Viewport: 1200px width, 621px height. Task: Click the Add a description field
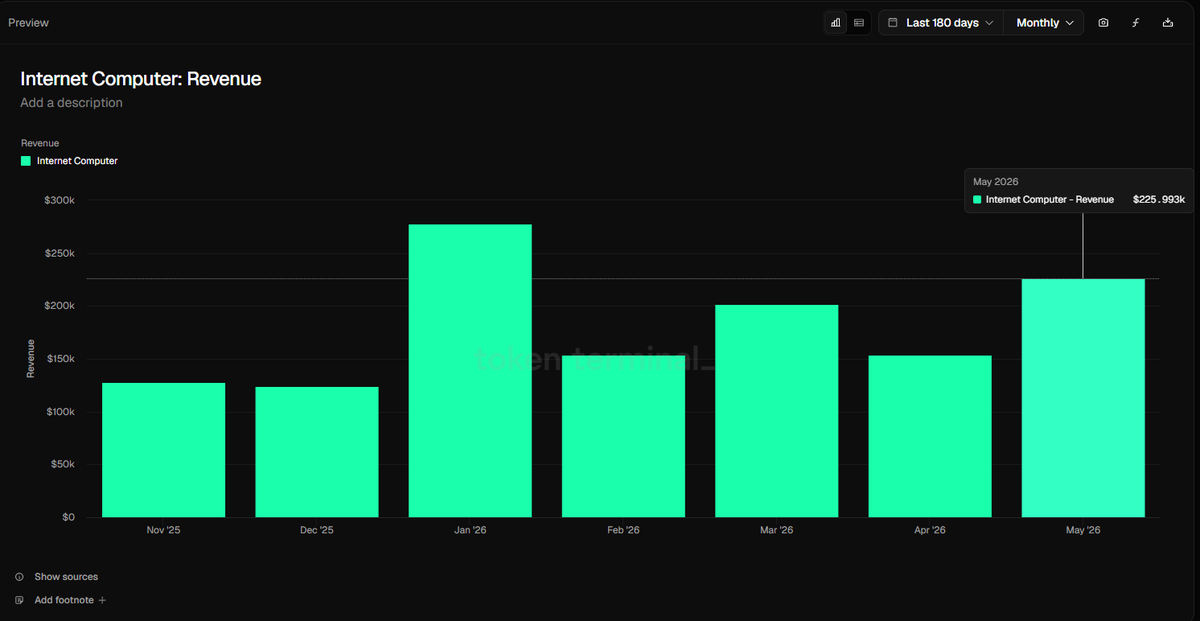(72, 102)
